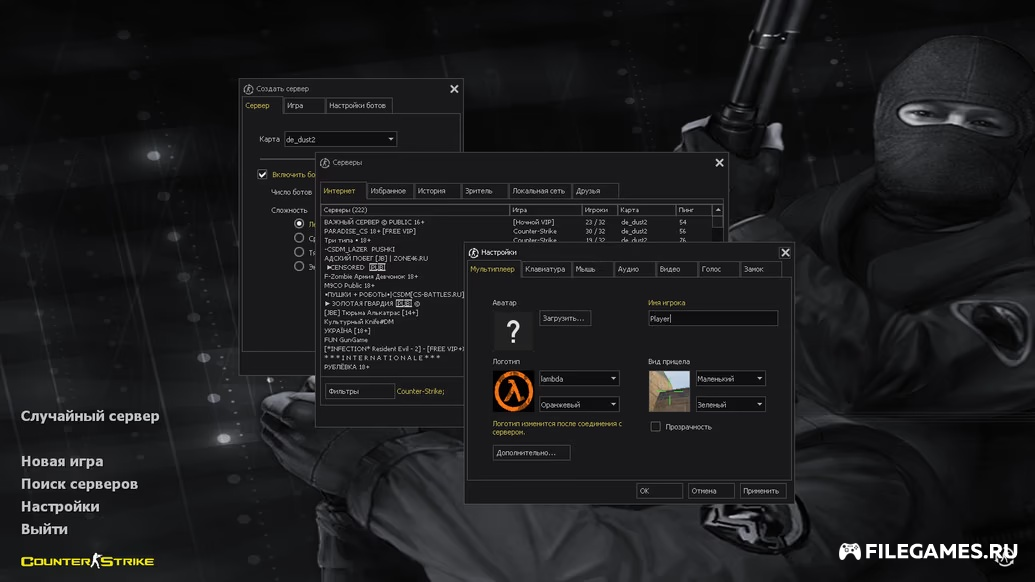Click the Отмена button
This screenshot has height=582, width=1035.
click(x=710, y=491)
